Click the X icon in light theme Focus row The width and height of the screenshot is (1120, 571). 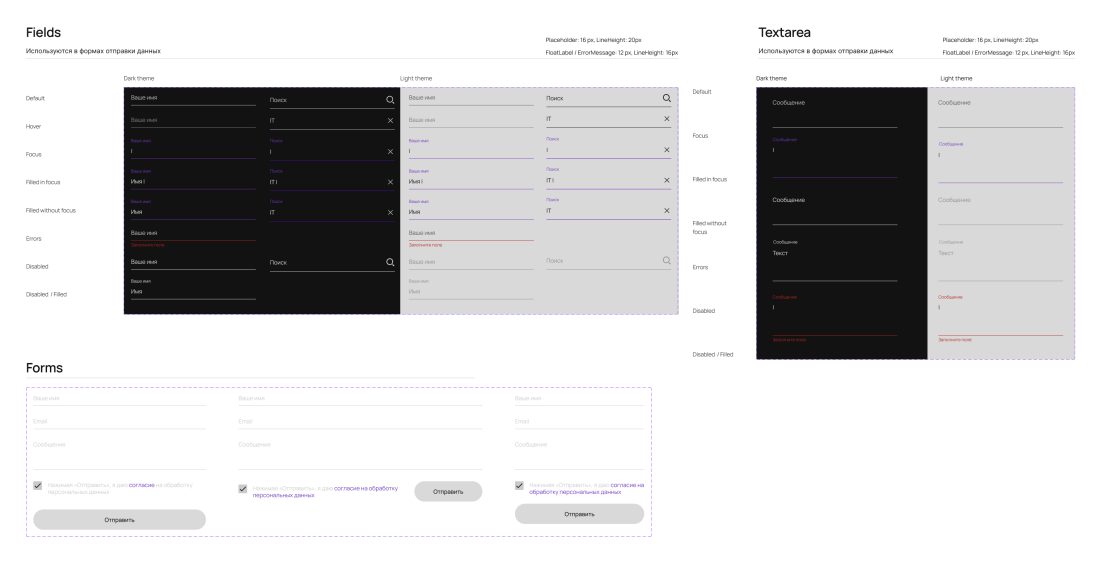pyautogui.click(x=667, y=151)
